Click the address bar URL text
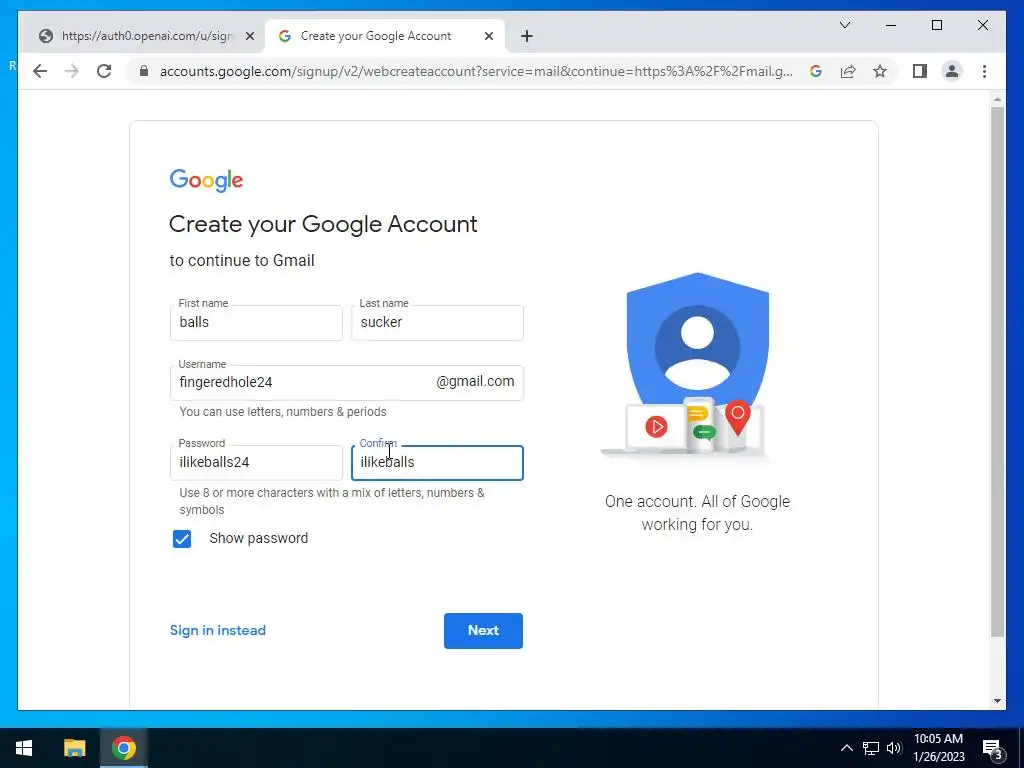This screenshot has width=1024, height=768. click(476, 71)
